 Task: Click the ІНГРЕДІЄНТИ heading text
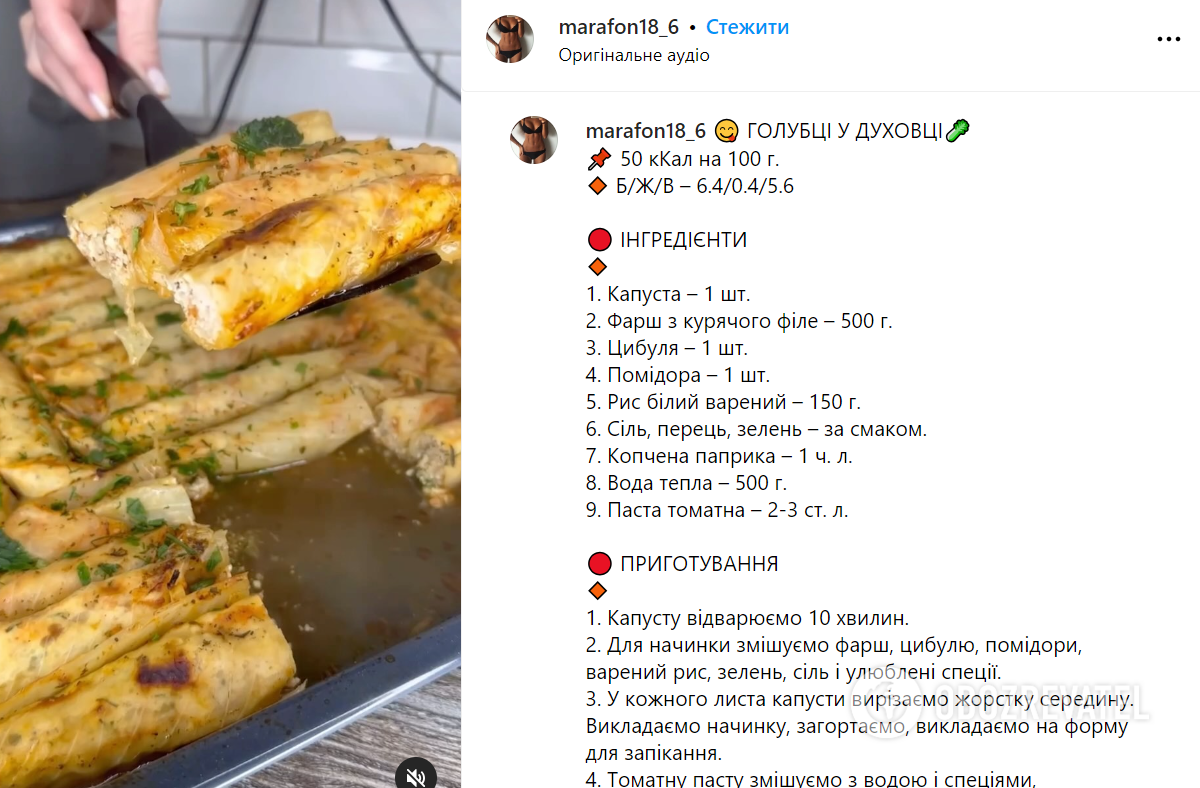pos(684,240)
